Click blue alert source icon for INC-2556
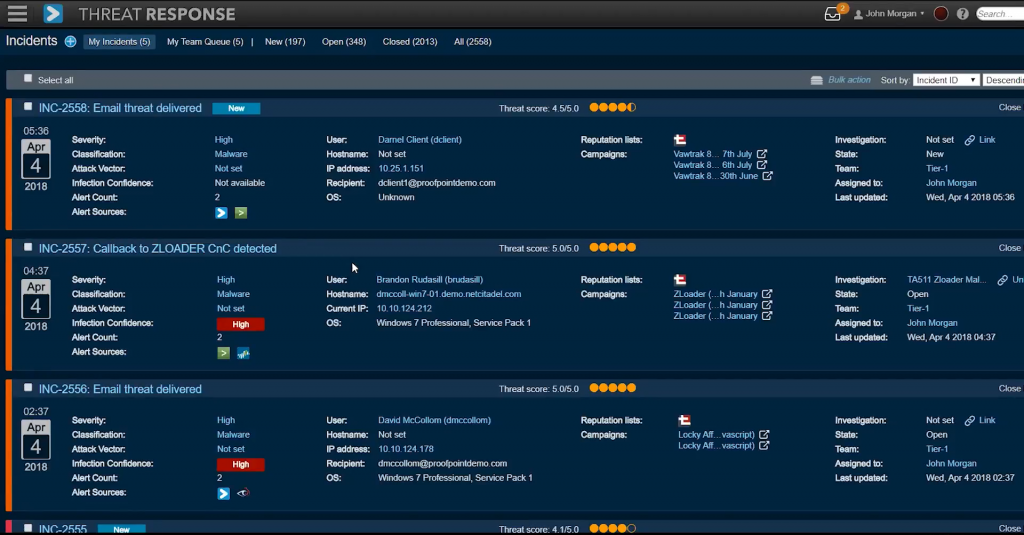 coord(223,494)
